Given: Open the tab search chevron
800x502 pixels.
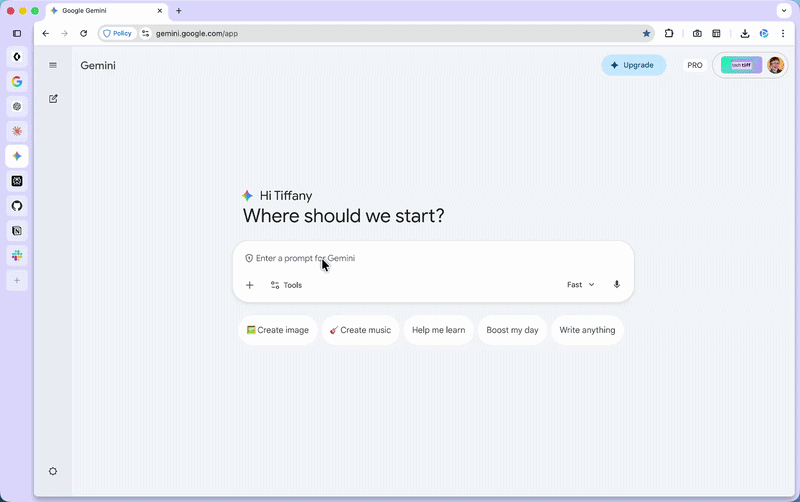Looking at the screenshot, I should tap(784, 11).
